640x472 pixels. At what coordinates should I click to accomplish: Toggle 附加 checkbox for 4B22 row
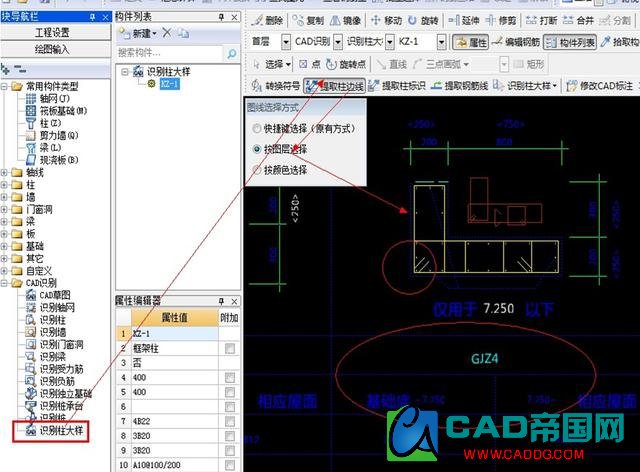coord(230,421)
